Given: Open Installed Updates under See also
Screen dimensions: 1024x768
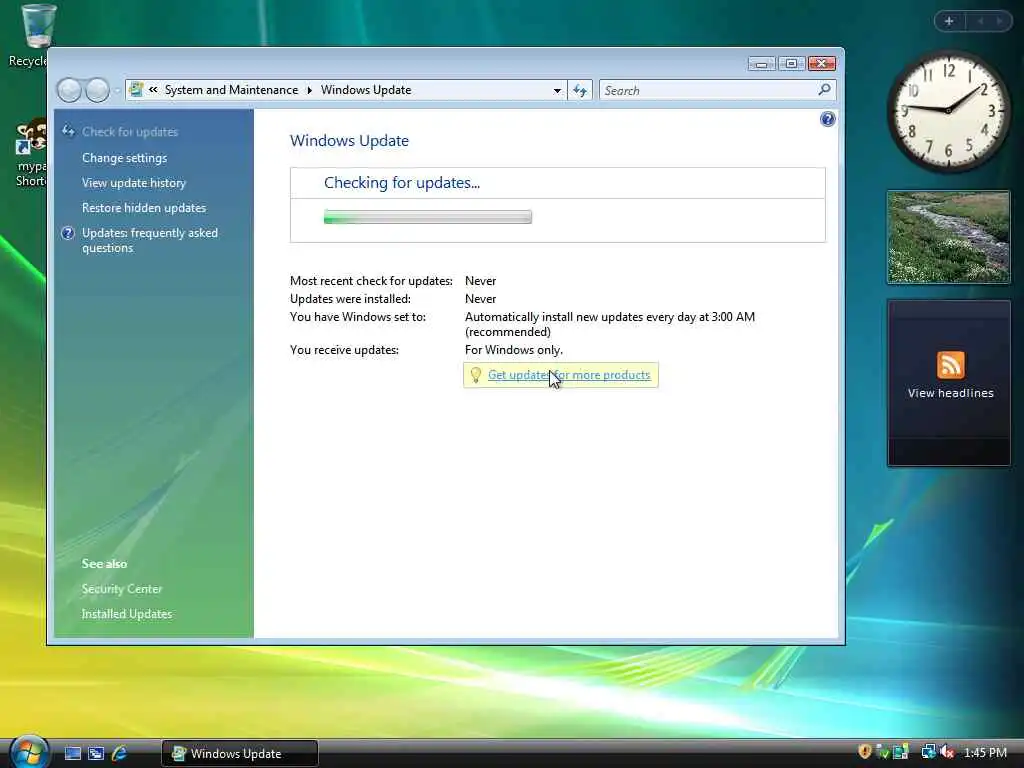Looking at the screenshot, I should [127, 614].
